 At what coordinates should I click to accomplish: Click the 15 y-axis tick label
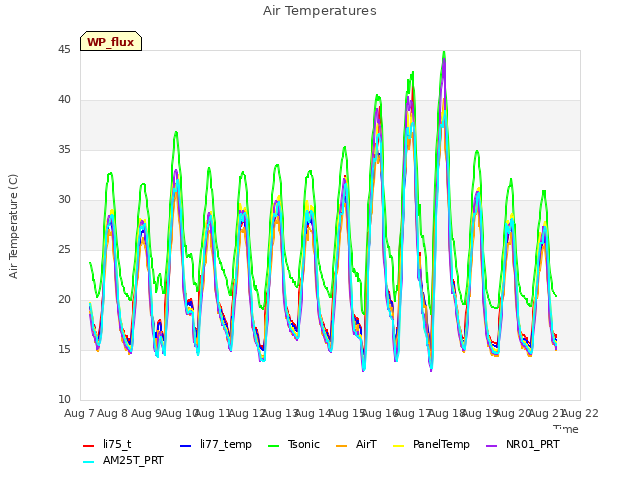[x=64, y=350]
